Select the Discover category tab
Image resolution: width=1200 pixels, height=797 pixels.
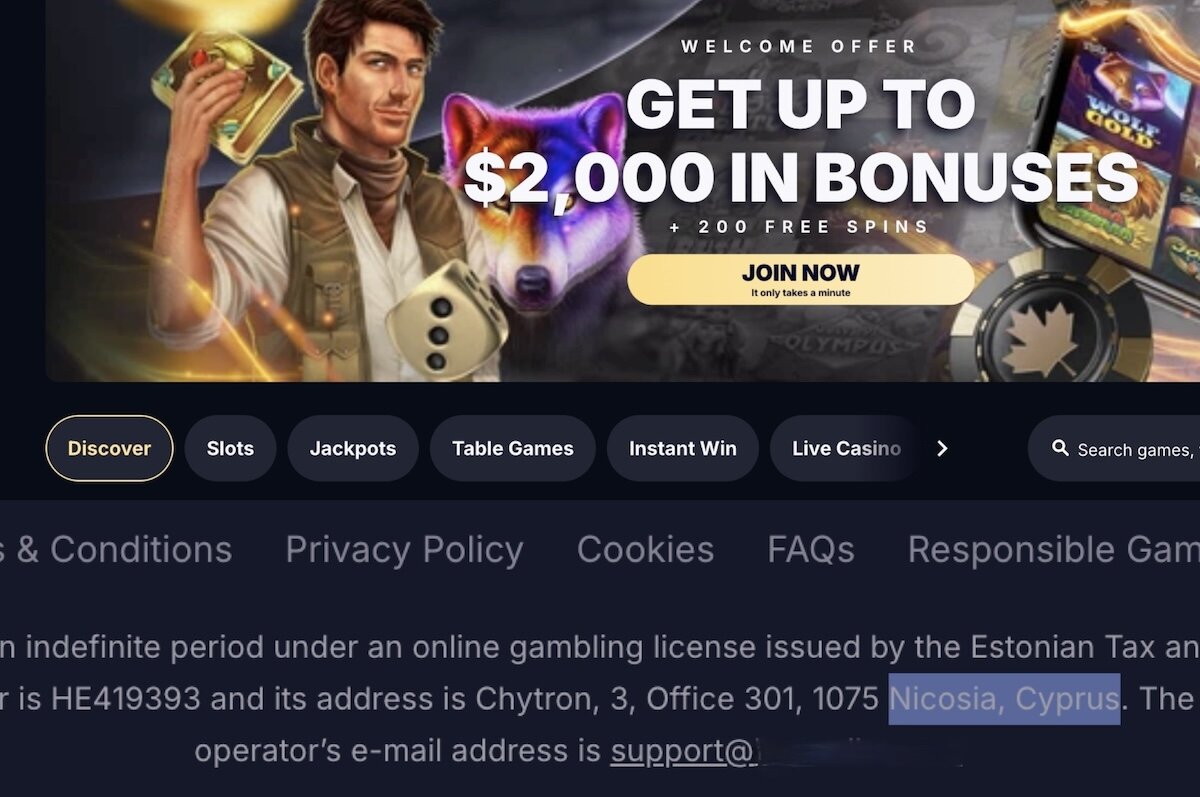click(x=109, y=448)
